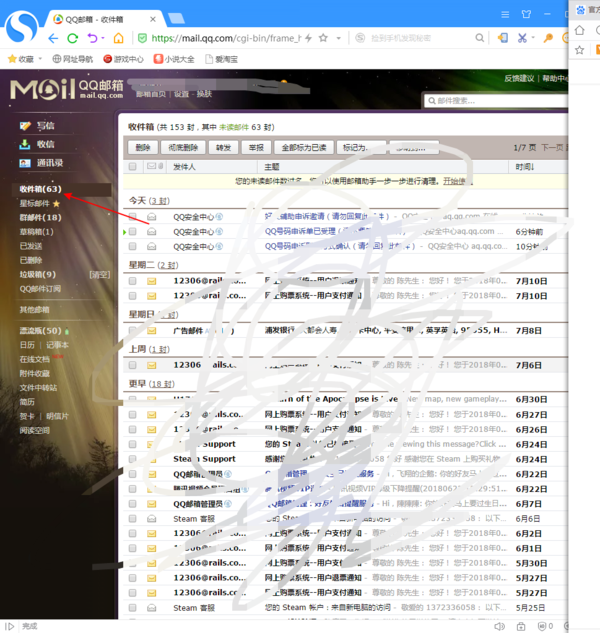Screen dimensions: 600x633
Task: Open the 星标邮件 starred folder
Action: pos(35,203)
